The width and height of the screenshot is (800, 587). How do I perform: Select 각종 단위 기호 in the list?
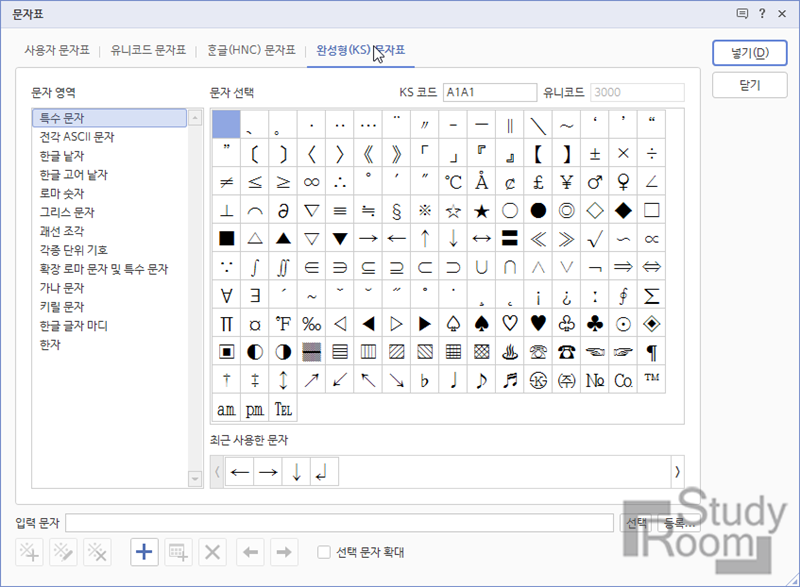(110, 250)
